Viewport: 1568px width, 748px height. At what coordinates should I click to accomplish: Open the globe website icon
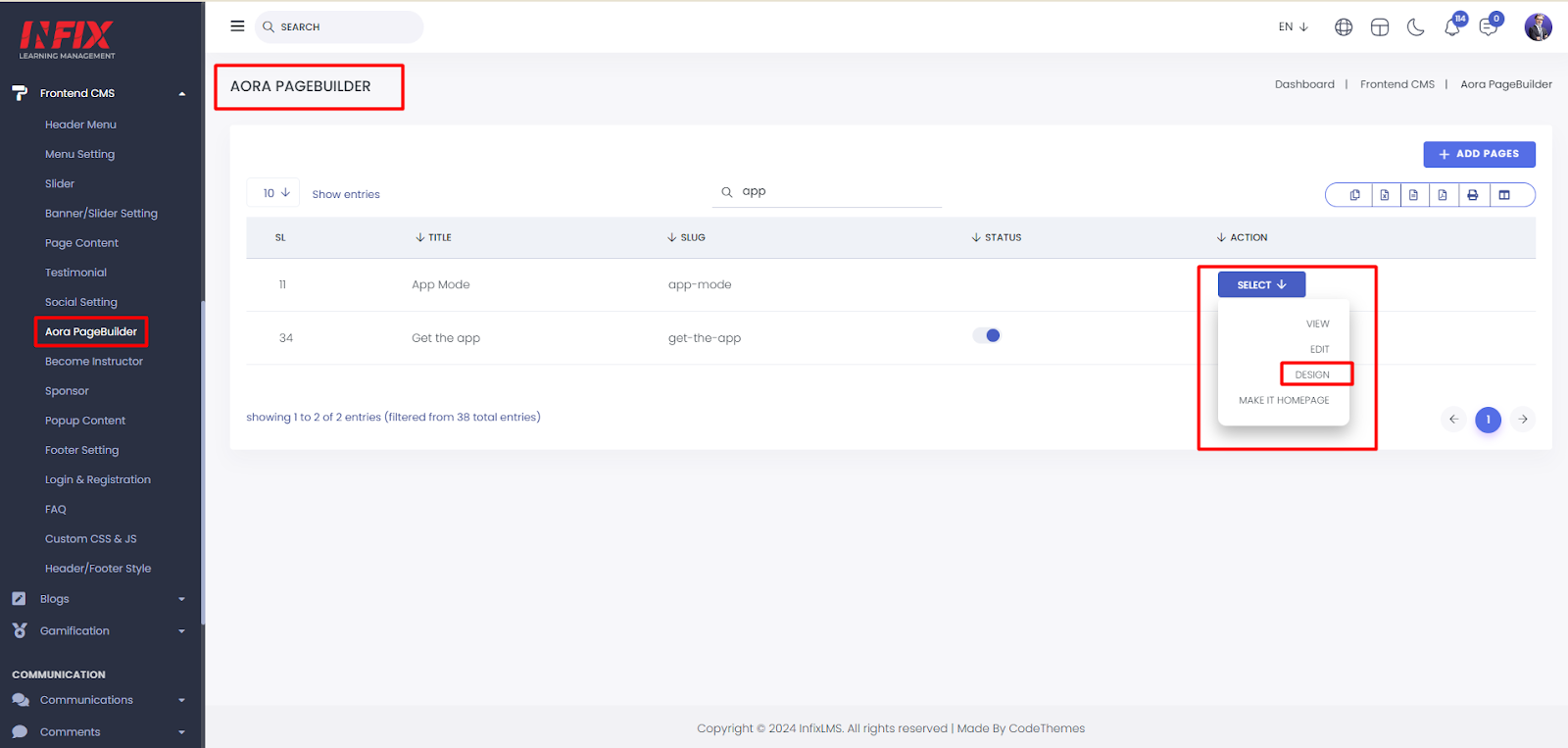coord(1344,27)
